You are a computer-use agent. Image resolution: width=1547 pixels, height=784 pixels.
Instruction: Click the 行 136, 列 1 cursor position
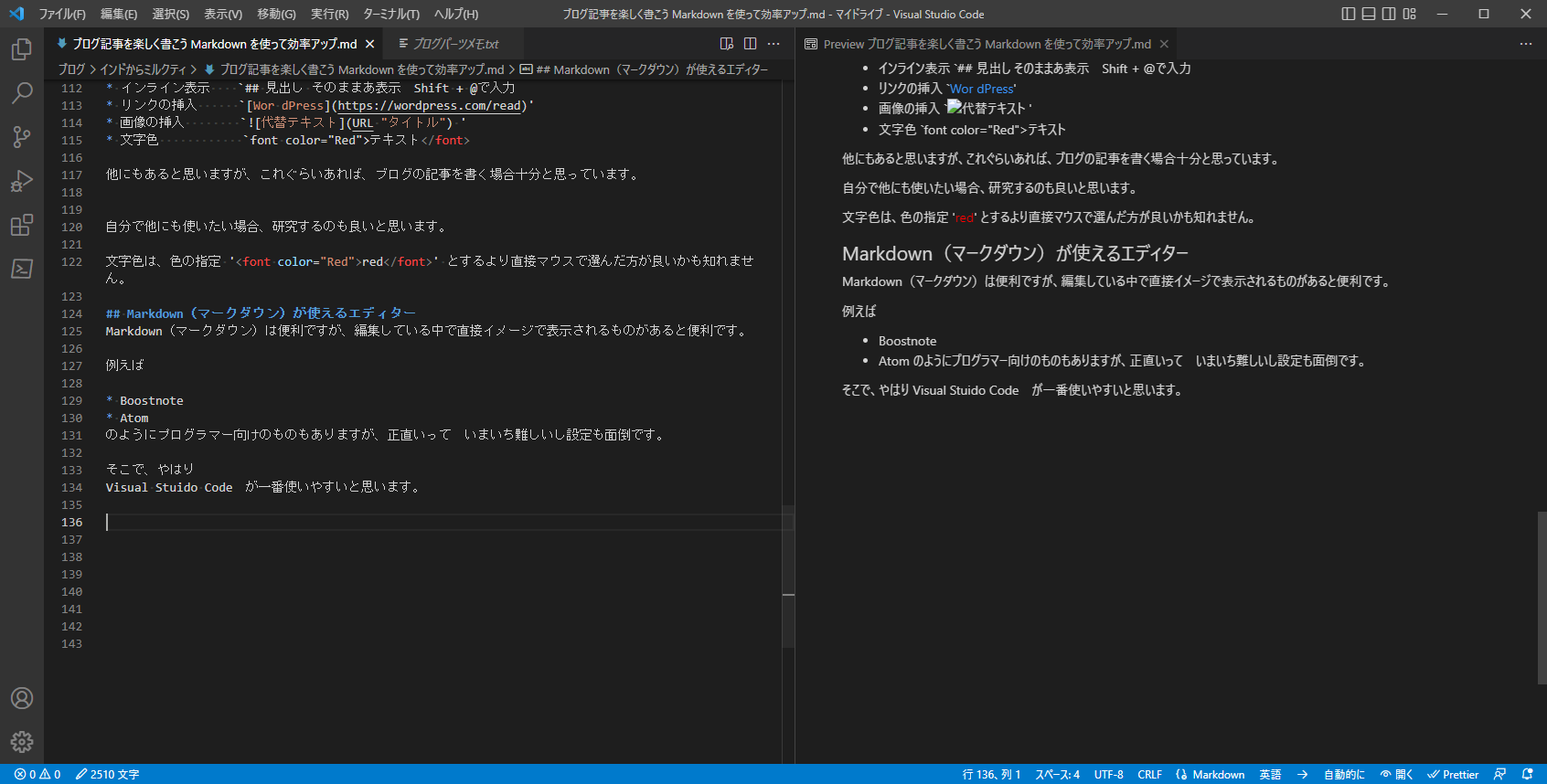(x=991, y=774)
